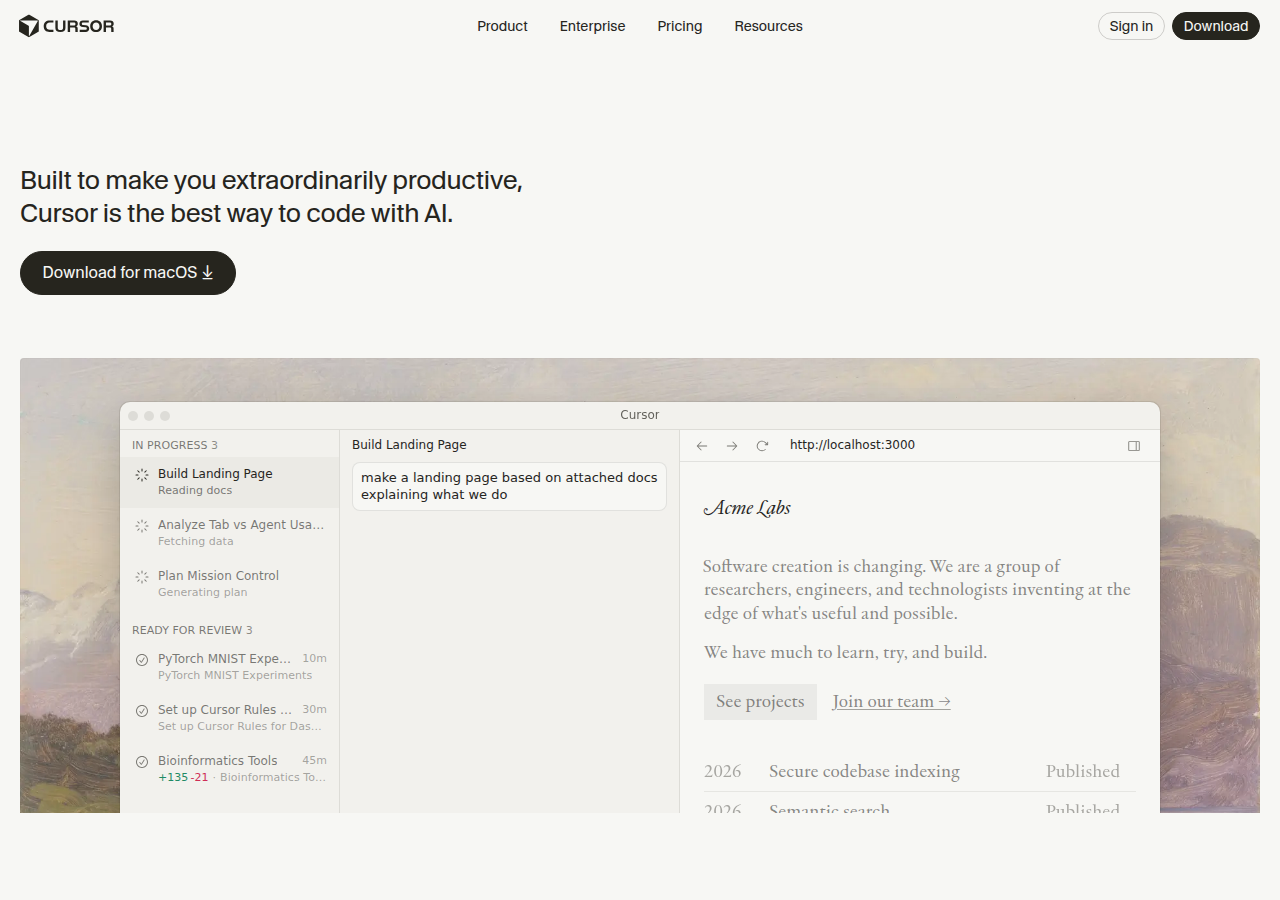Screen dimensions: 1280x900
Task: Open the Enterprise menu item
Action: click(592, 26)
